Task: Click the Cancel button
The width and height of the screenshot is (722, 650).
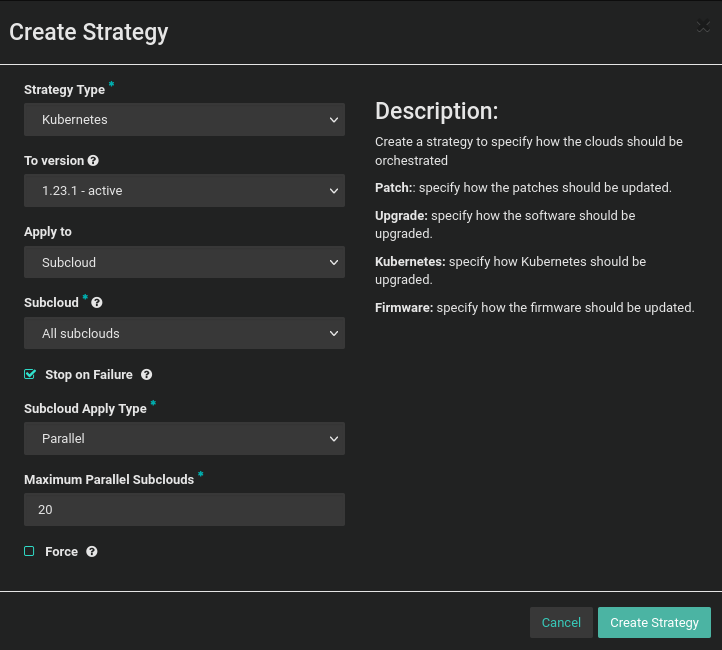Action: tap(561, 622)
